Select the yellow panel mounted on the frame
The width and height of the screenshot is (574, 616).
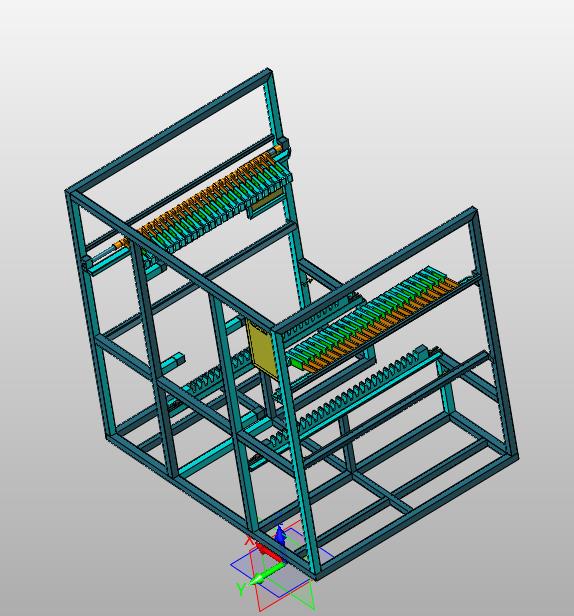(x=260, y=348)
